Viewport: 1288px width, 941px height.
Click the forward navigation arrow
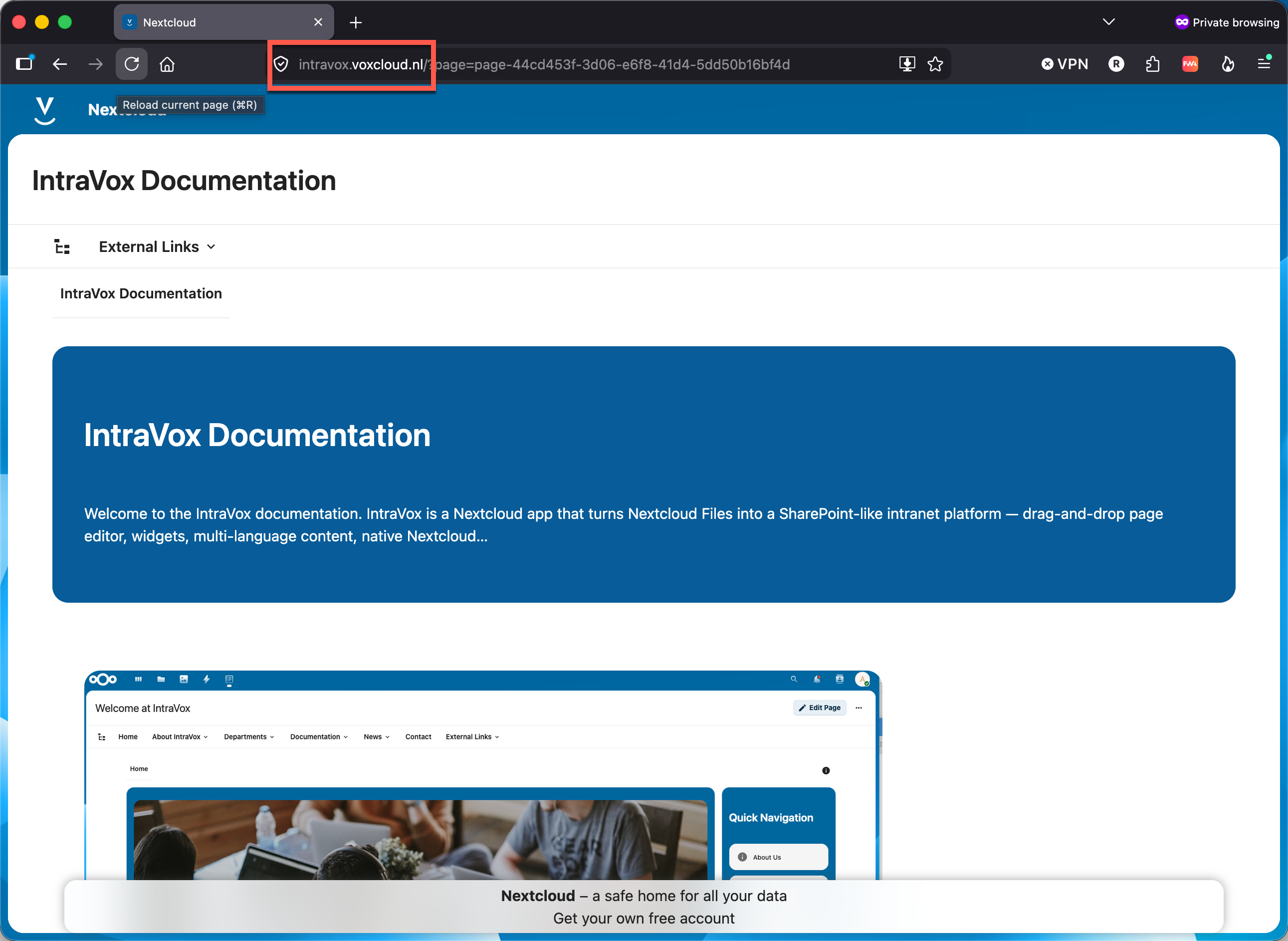[x=96, y=64]
